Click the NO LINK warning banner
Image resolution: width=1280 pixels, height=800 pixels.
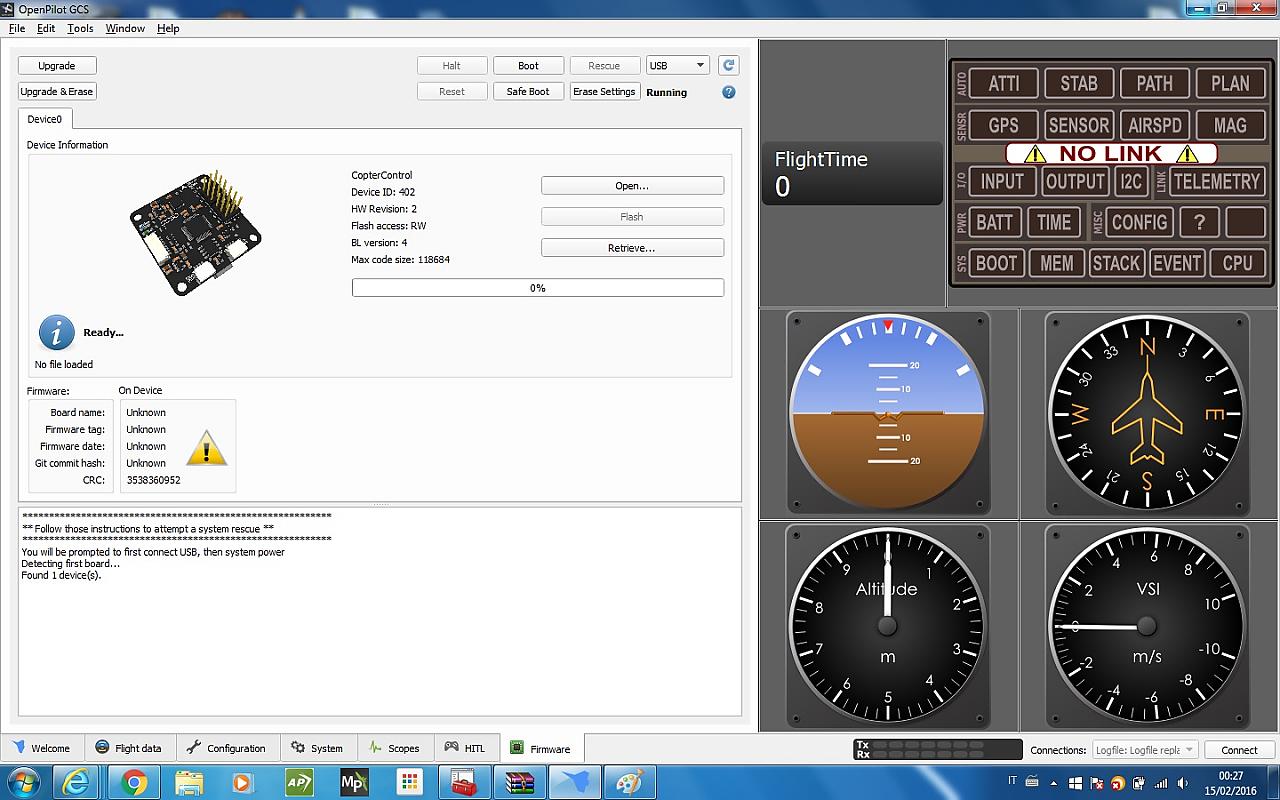point(1111,153)
